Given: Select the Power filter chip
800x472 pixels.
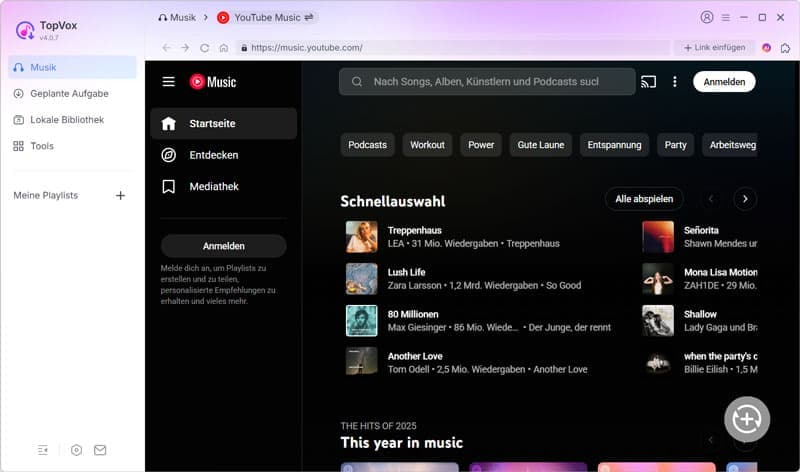Looking at the screenshot, I should (x=481, y=145).
